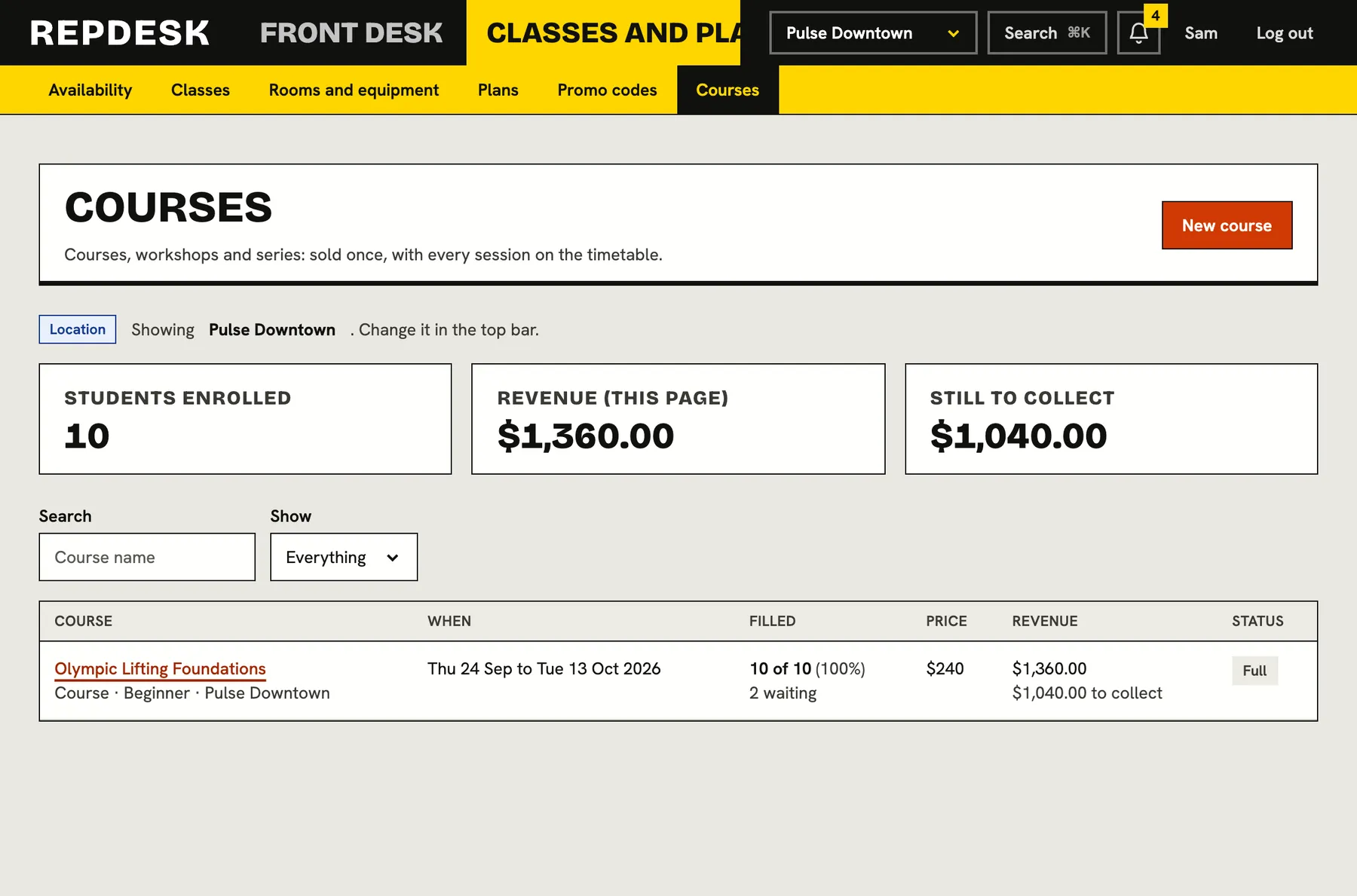Click the REPDESK logo
1357x896 pixels.
(120, 33)
